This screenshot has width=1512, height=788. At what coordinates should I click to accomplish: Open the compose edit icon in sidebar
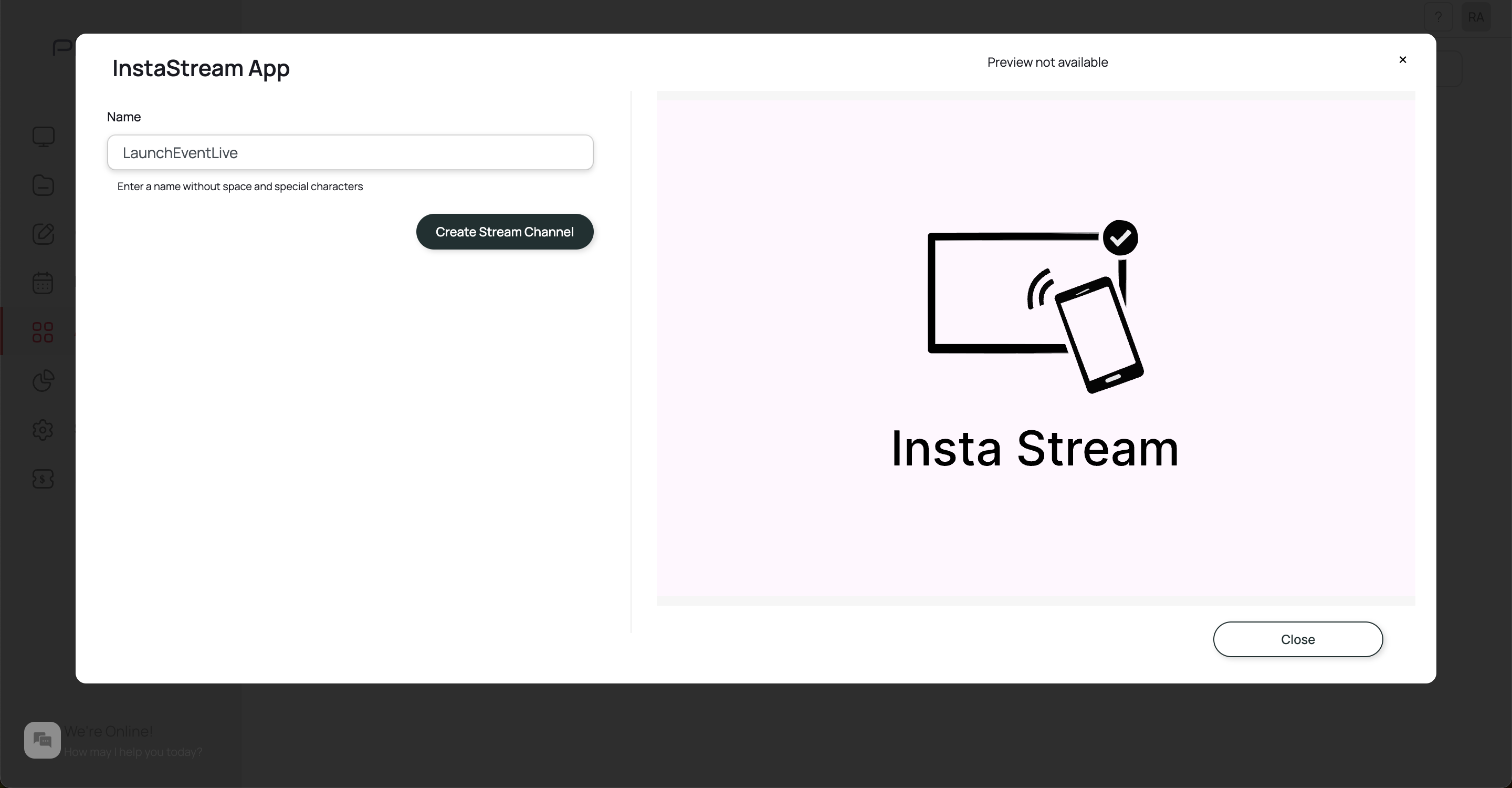point(43,234)
